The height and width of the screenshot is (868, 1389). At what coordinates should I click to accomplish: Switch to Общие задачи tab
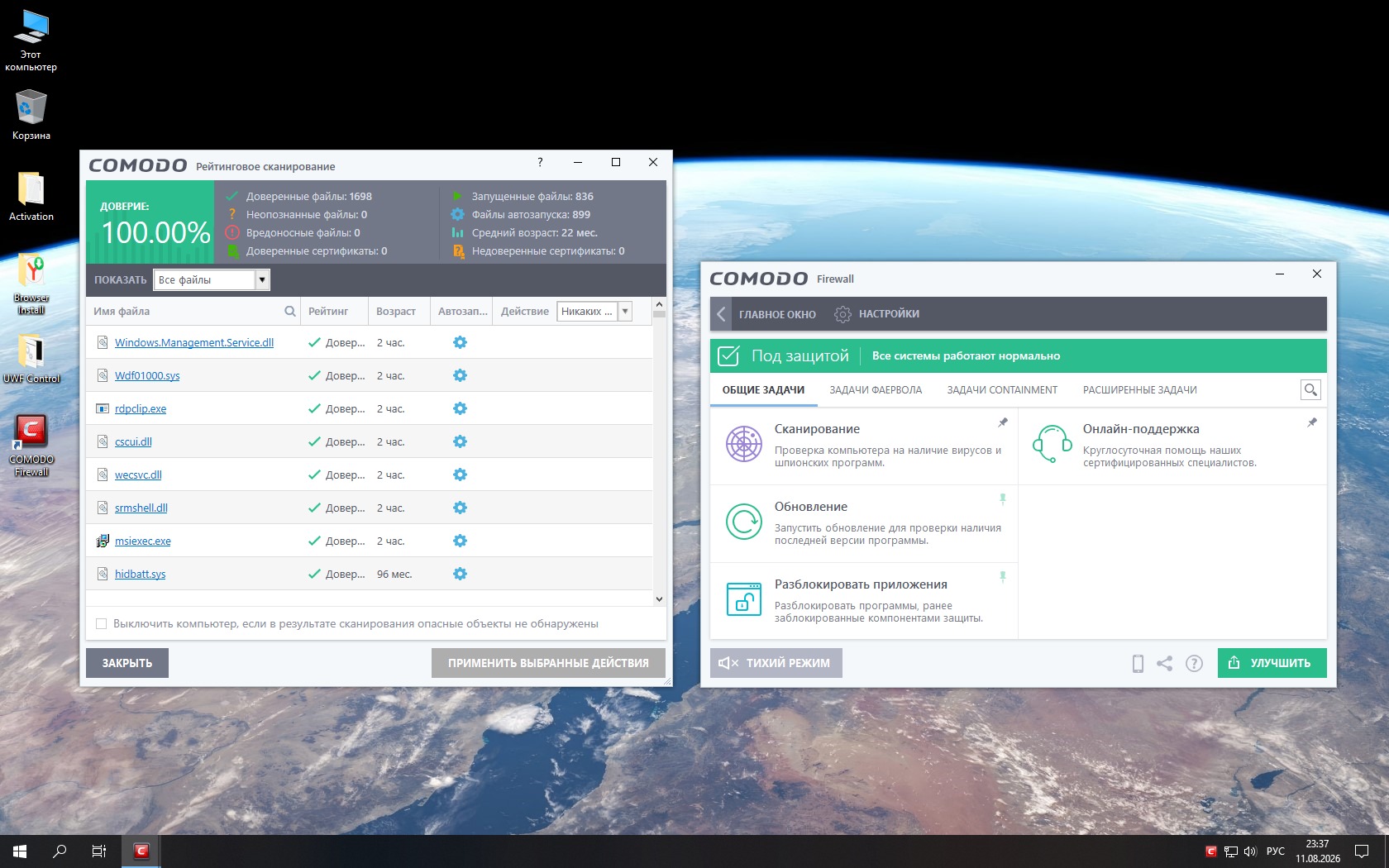tap(763, 390)
